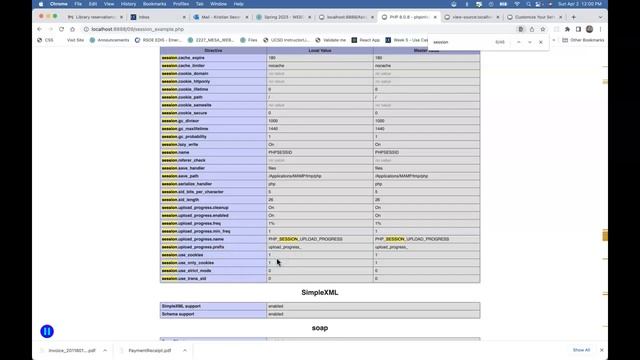640x360 pixels.
Task: Click the Directive column header
Action: coord(213,51)
